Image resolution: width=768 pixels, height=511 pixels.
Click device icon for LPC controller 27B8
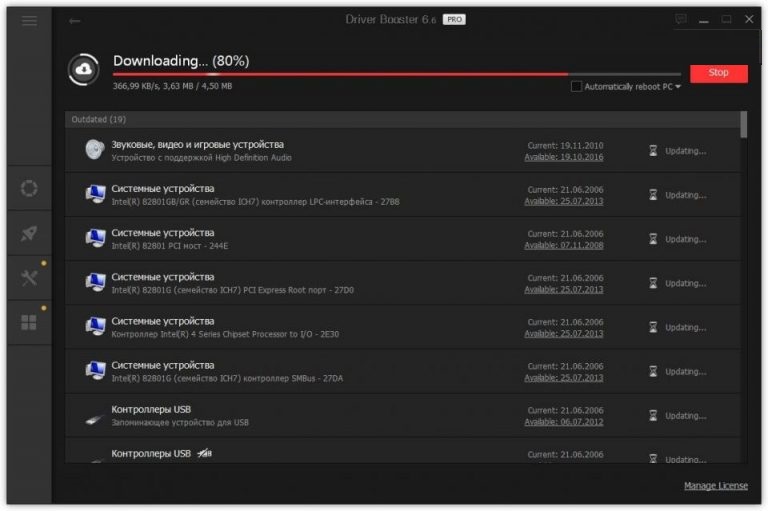(95, 194)
